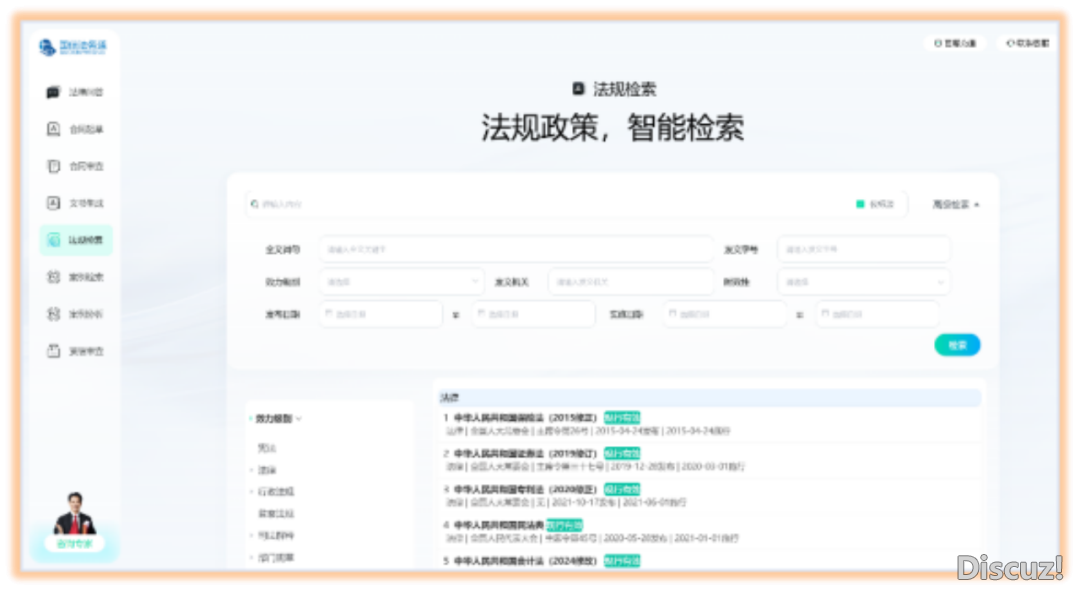Open the 时效性 dropdown selector

point(863,282)
